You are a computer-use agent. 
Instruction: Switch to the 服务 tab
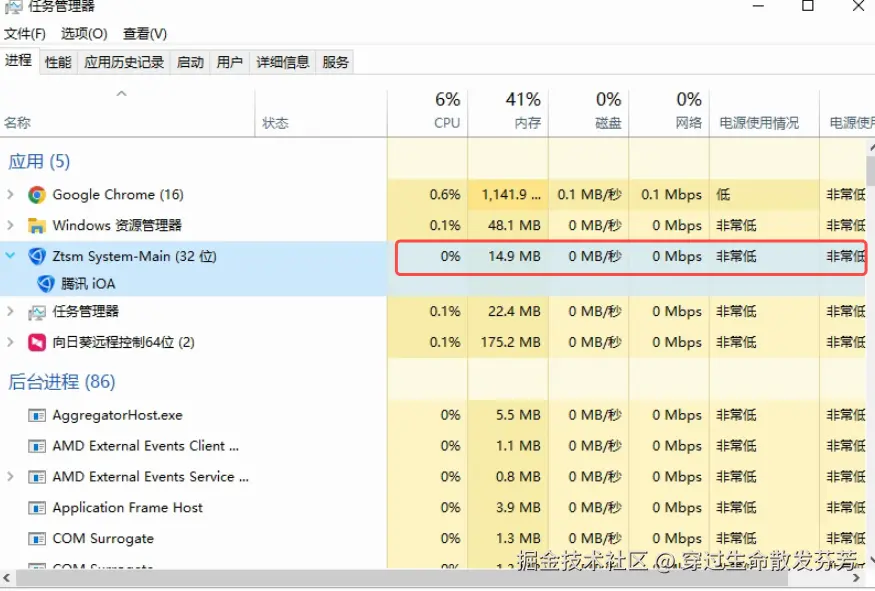tap(335, 62)
